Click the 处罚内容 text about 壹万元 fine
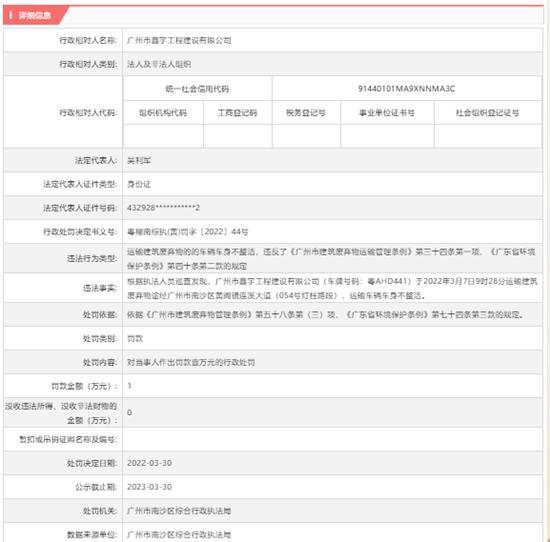Image resolution: width=550 pixels, height=542 pixels. pyautogui.click(x=191, y=362)
